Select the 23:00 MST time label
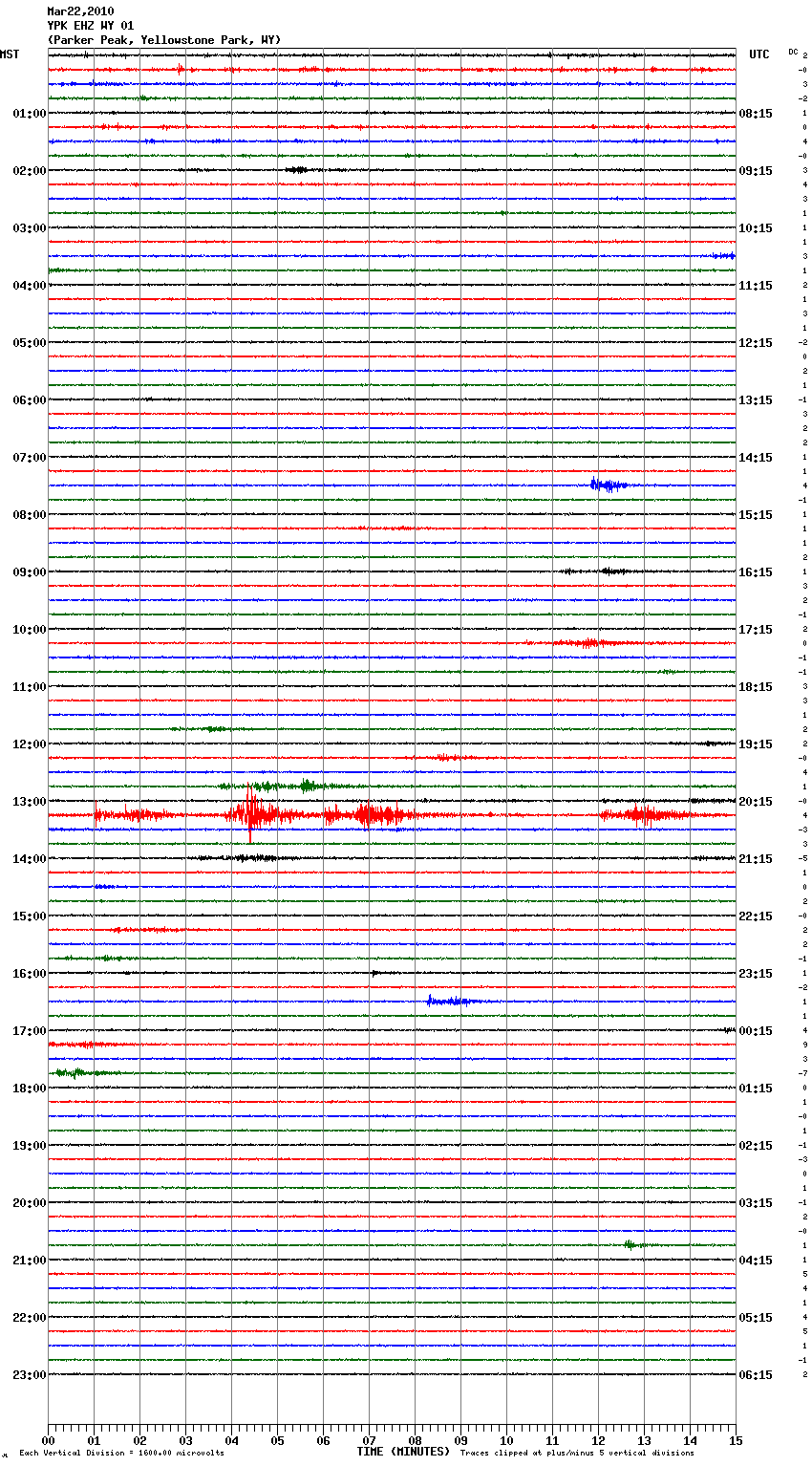The image size is (812, 1466). 30,1375
